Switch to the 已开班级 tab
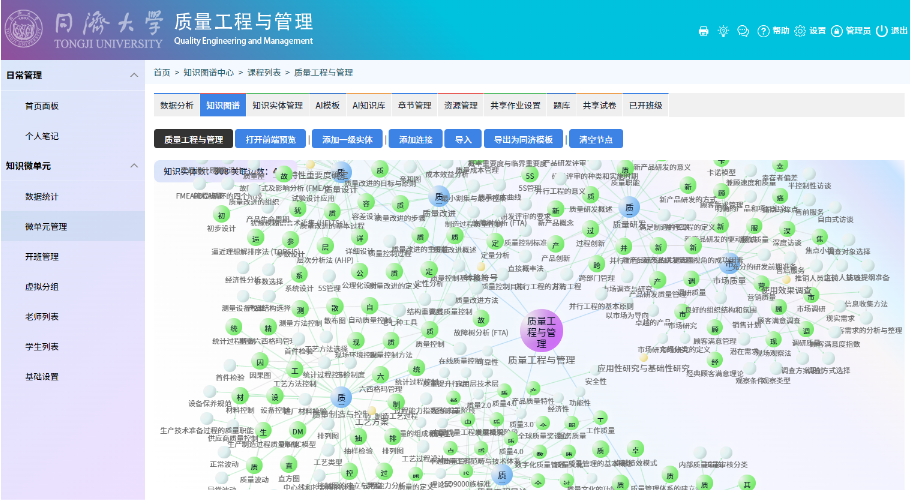This screenshot has height=500, width=910. [x=645, y=105]
